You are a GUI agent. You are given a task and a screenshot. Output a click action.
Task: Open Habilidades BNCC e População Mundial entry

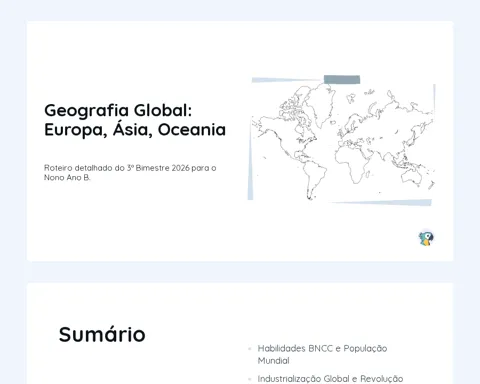click(x=322, y=354)
